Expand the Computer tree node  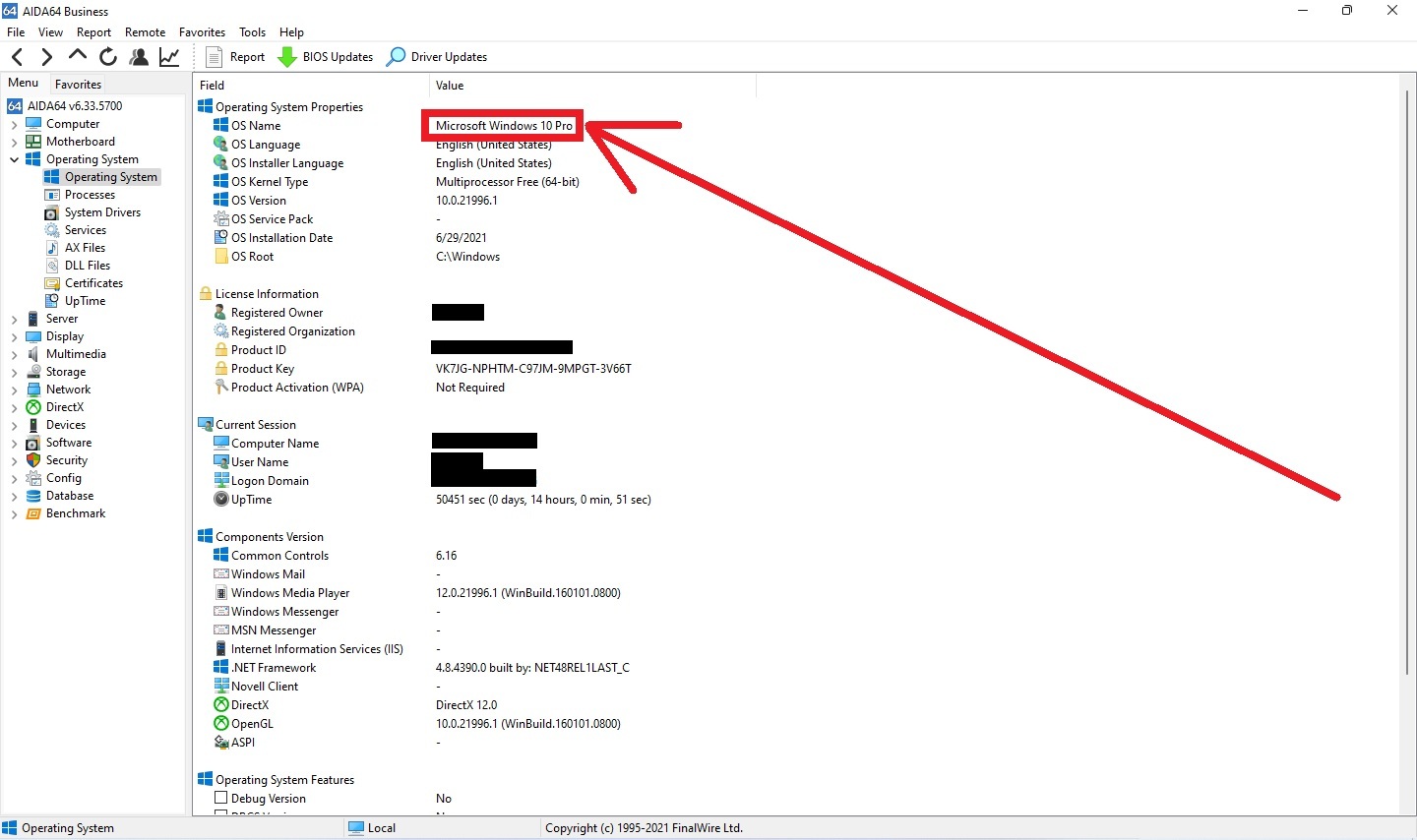coord(14,125)
